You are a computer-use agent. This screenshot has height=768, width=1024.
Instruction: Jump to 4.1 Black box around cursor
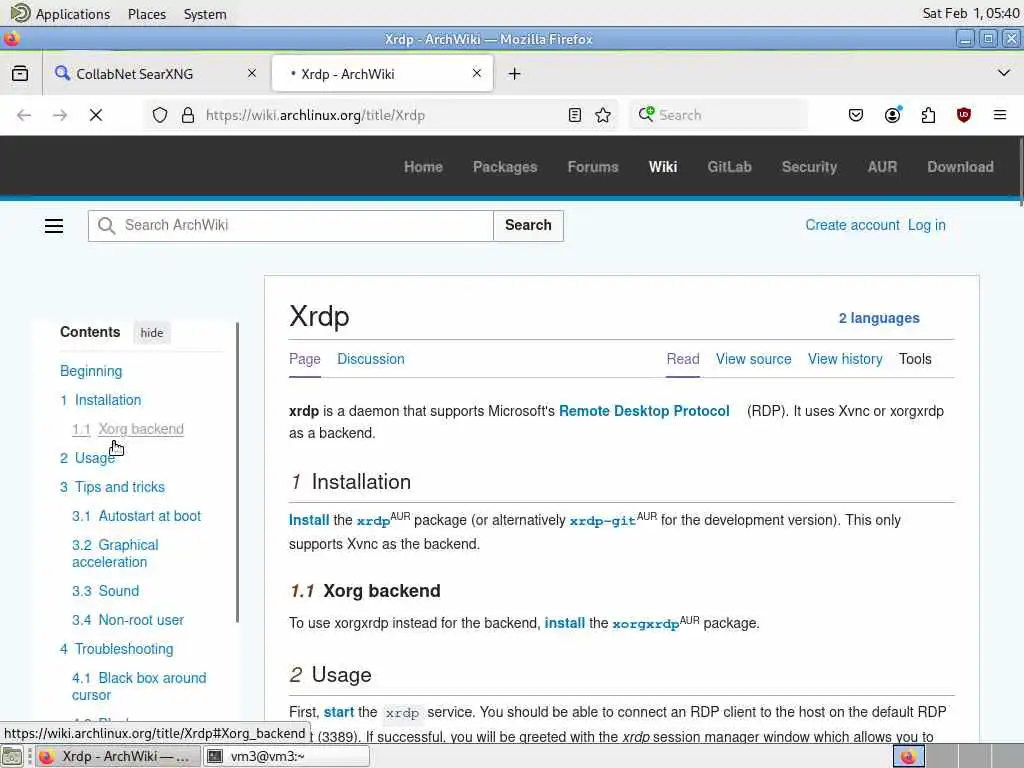(x=139, y=686)
